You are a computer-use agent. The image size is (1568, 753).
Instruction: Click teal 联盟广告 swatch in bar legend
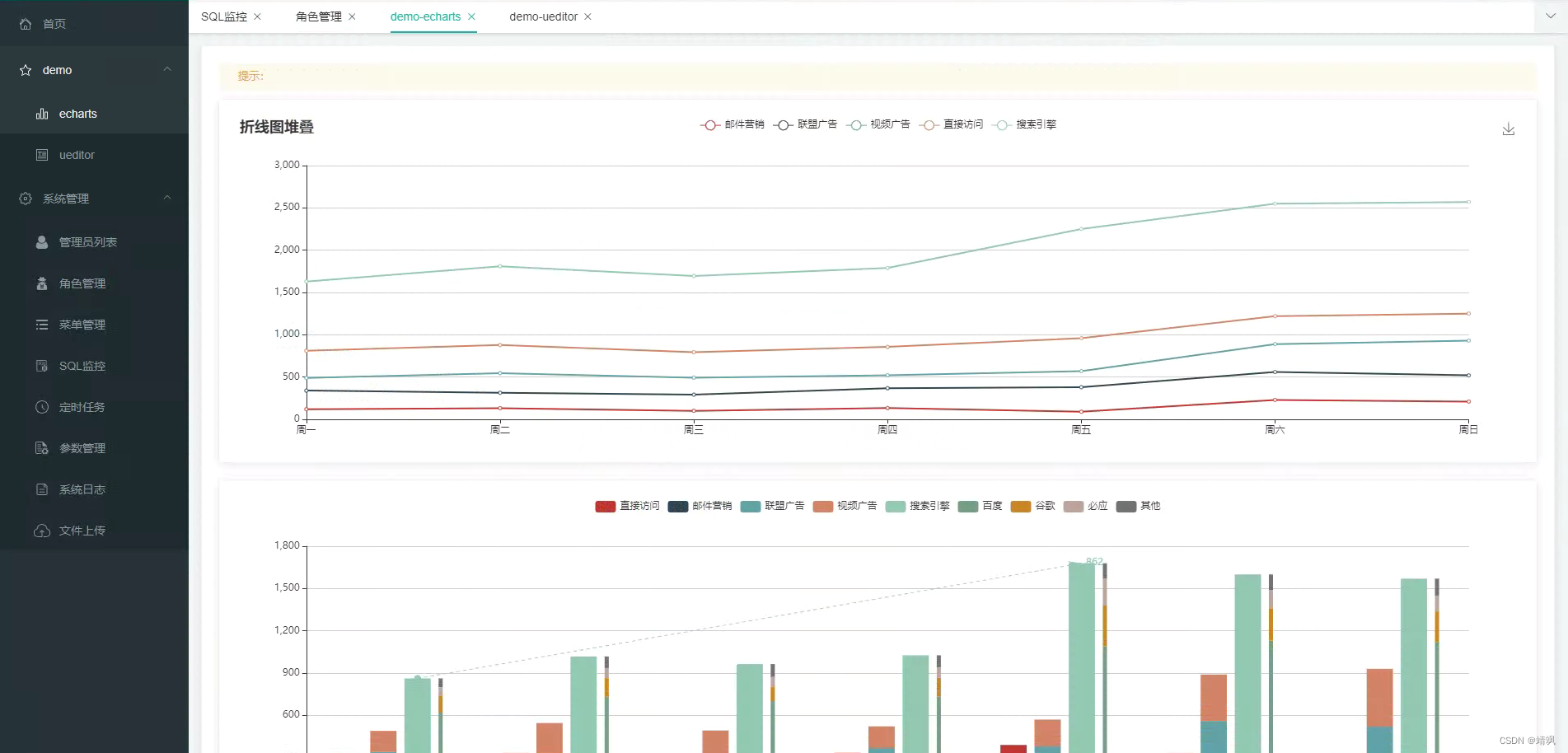pyautogui.click(x=751, y=506)
